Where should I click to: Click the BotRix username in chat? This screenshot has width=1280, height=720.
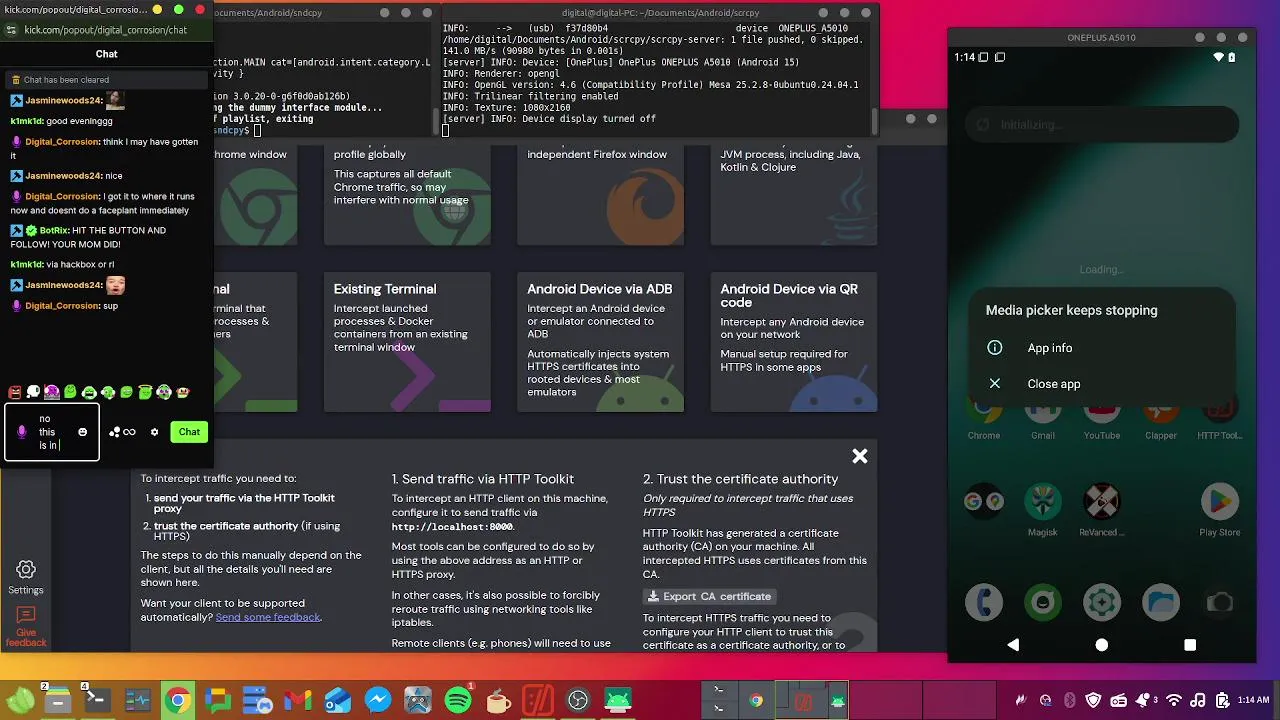(54, 230)
